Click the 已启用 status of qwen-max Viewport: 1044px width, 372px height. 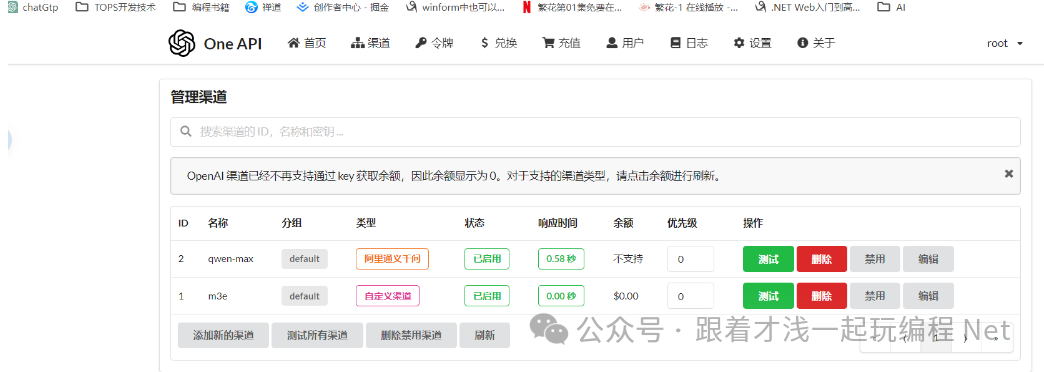coord(487,259)
